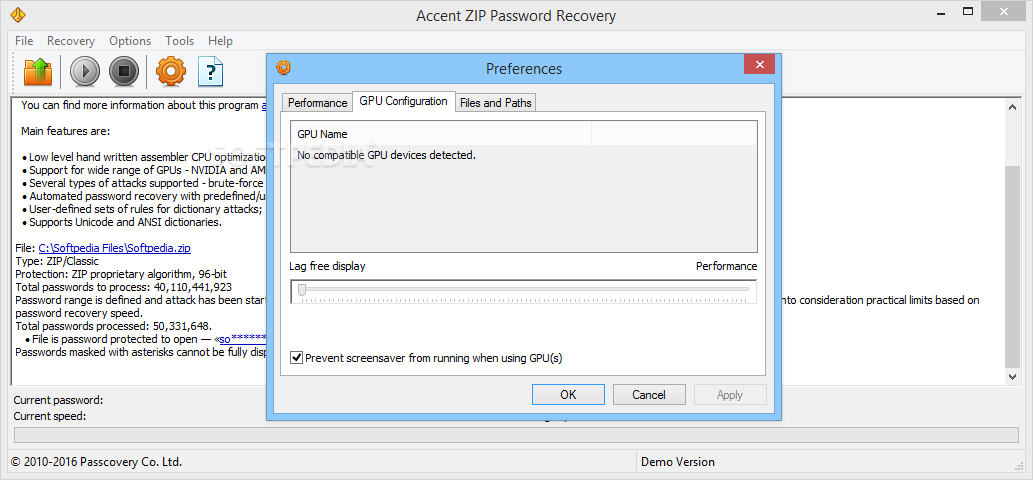Image resolution: width=1033 pixels, height=480 pixels.
Task: Switch to the Performance tab
Action: 318,103
